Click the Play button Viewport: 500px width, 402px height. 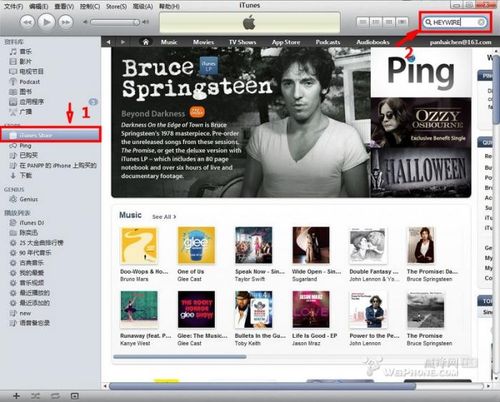coord(46,22)
